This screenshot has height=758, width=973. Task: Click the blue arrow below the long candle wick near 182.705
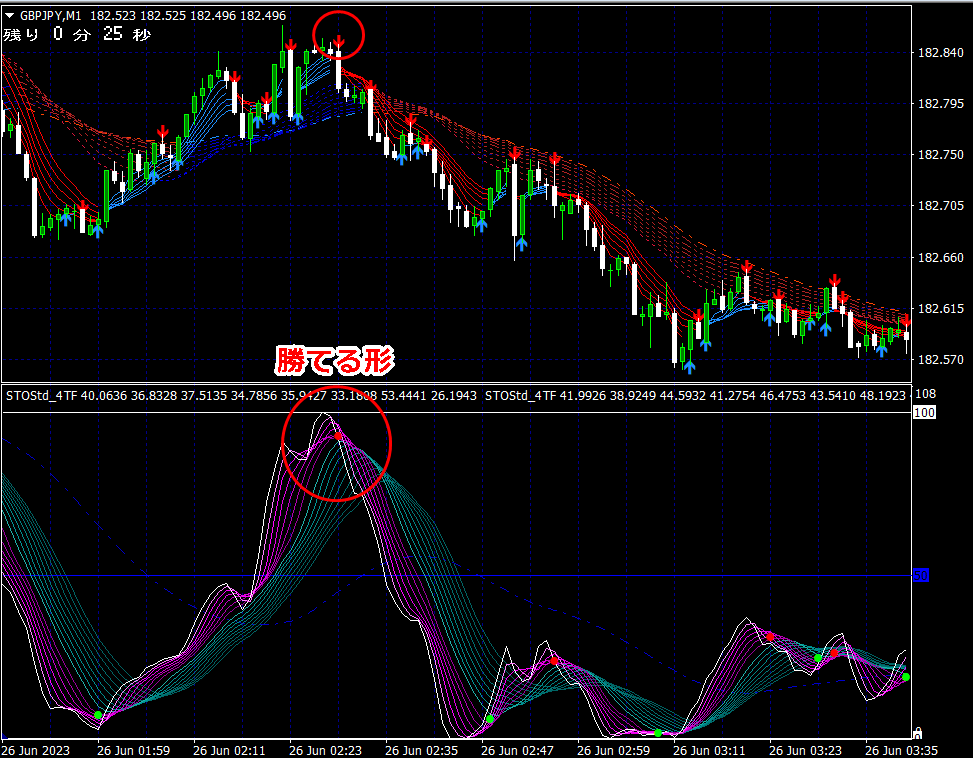521,242
